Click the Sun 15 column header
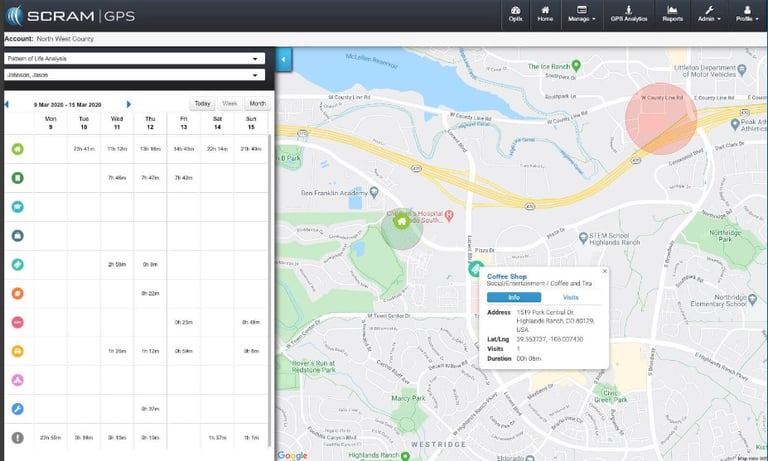The width and height of the screenshot is (768, 461). [251, 123]
